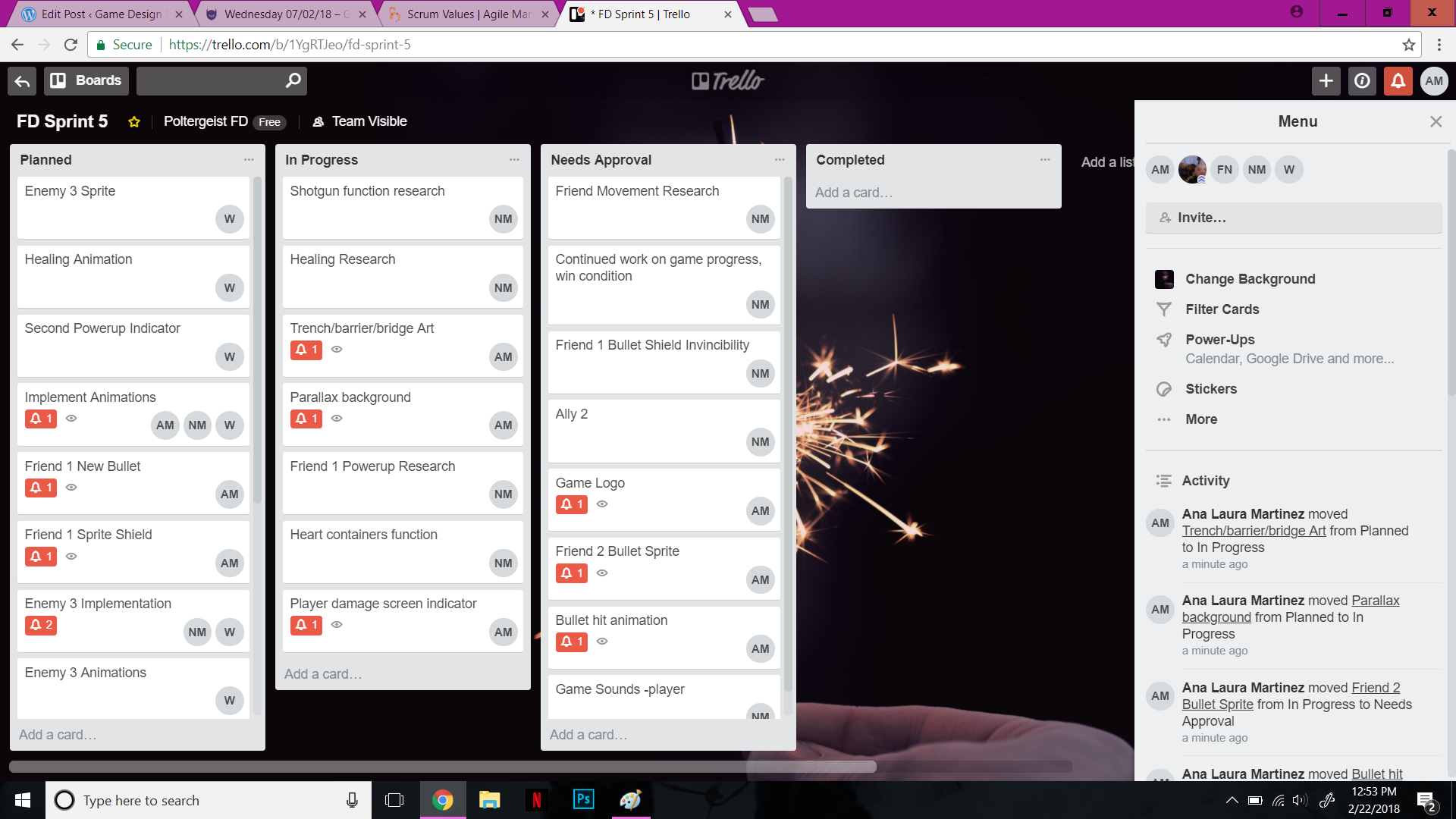Viewport: 1456px width, 819px height.
Task: Click the Change Background thumbnail
Action: 1164,279
